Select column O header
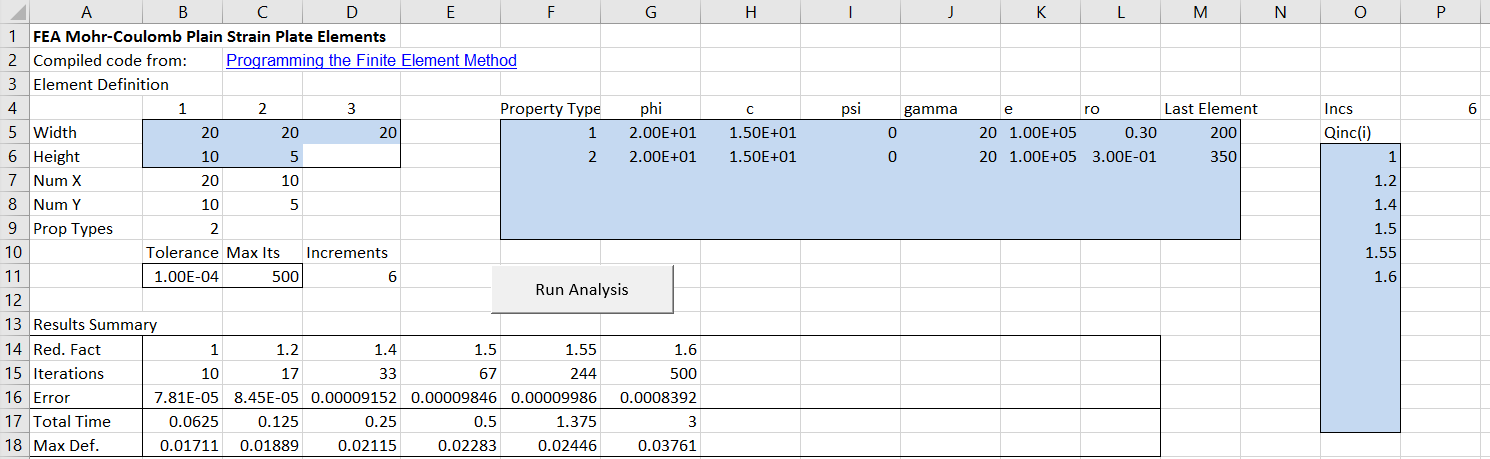The height and width of the screenshot is (459, 1490). (x=1360, y=12)
